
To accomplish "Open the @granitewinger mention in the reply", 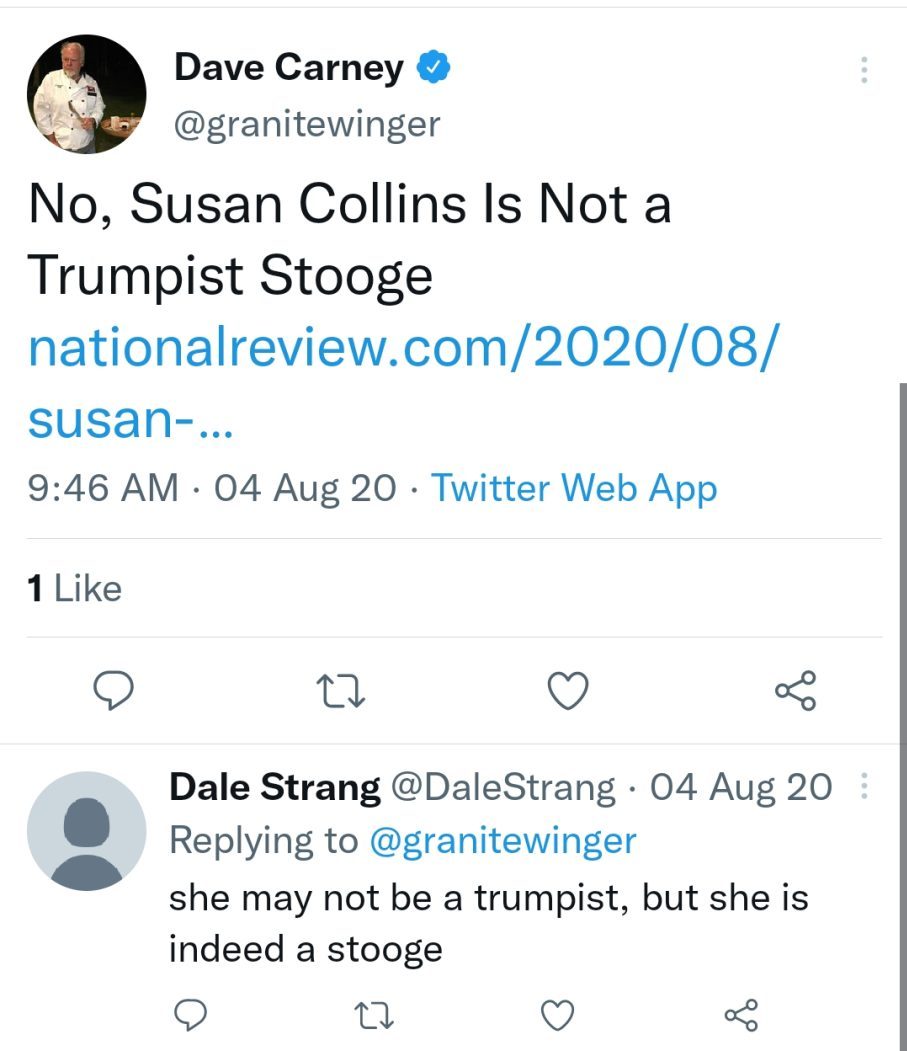I will pyautogui.click(x=503, y=840).
